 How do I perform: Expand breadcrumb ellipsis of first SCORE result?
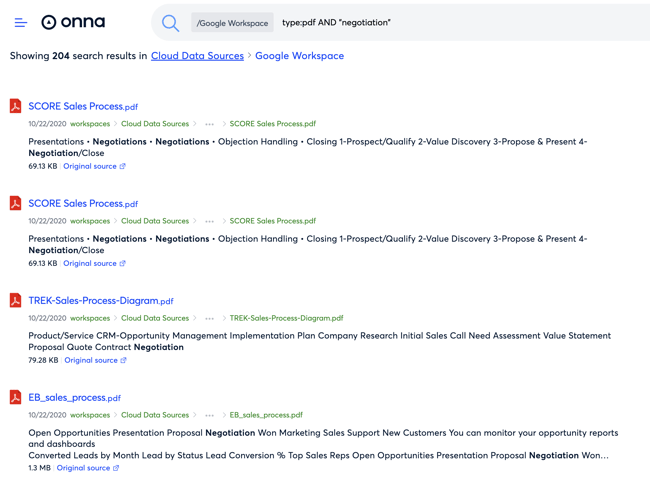click(209, 124)
